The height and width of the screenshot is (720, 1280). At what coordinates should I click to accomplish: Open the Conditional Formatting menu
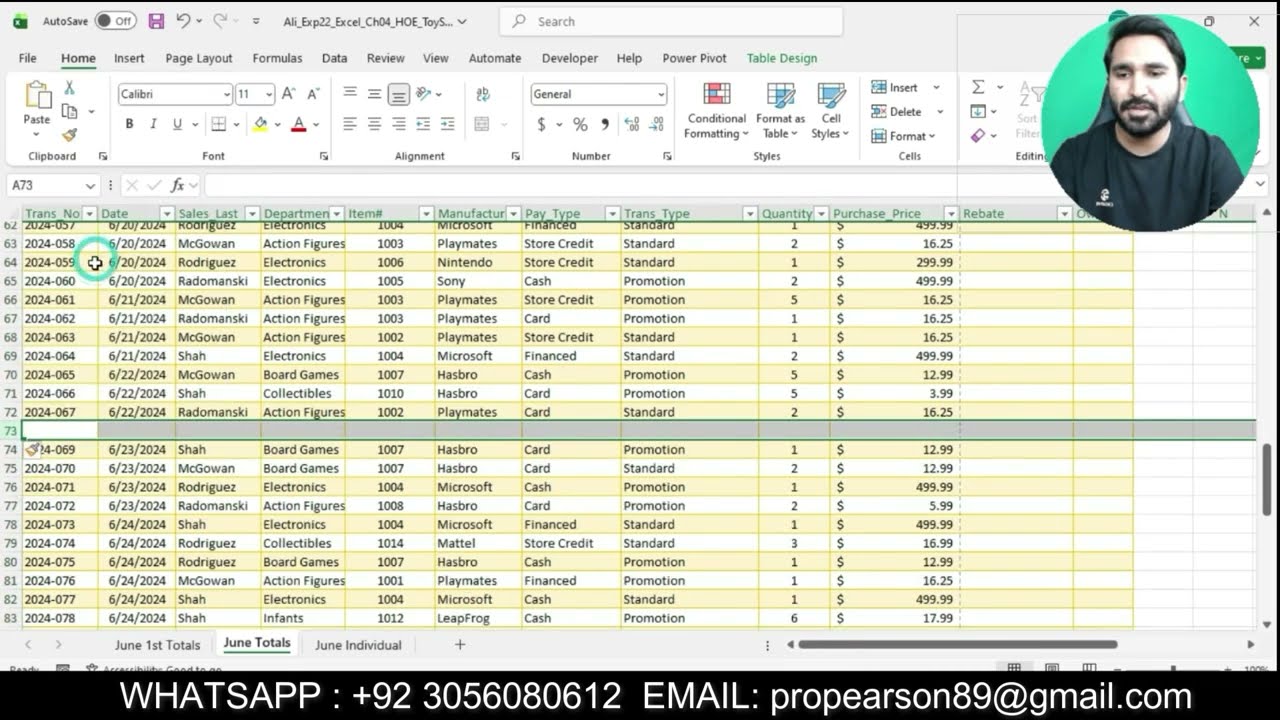(x=716, y=111)
